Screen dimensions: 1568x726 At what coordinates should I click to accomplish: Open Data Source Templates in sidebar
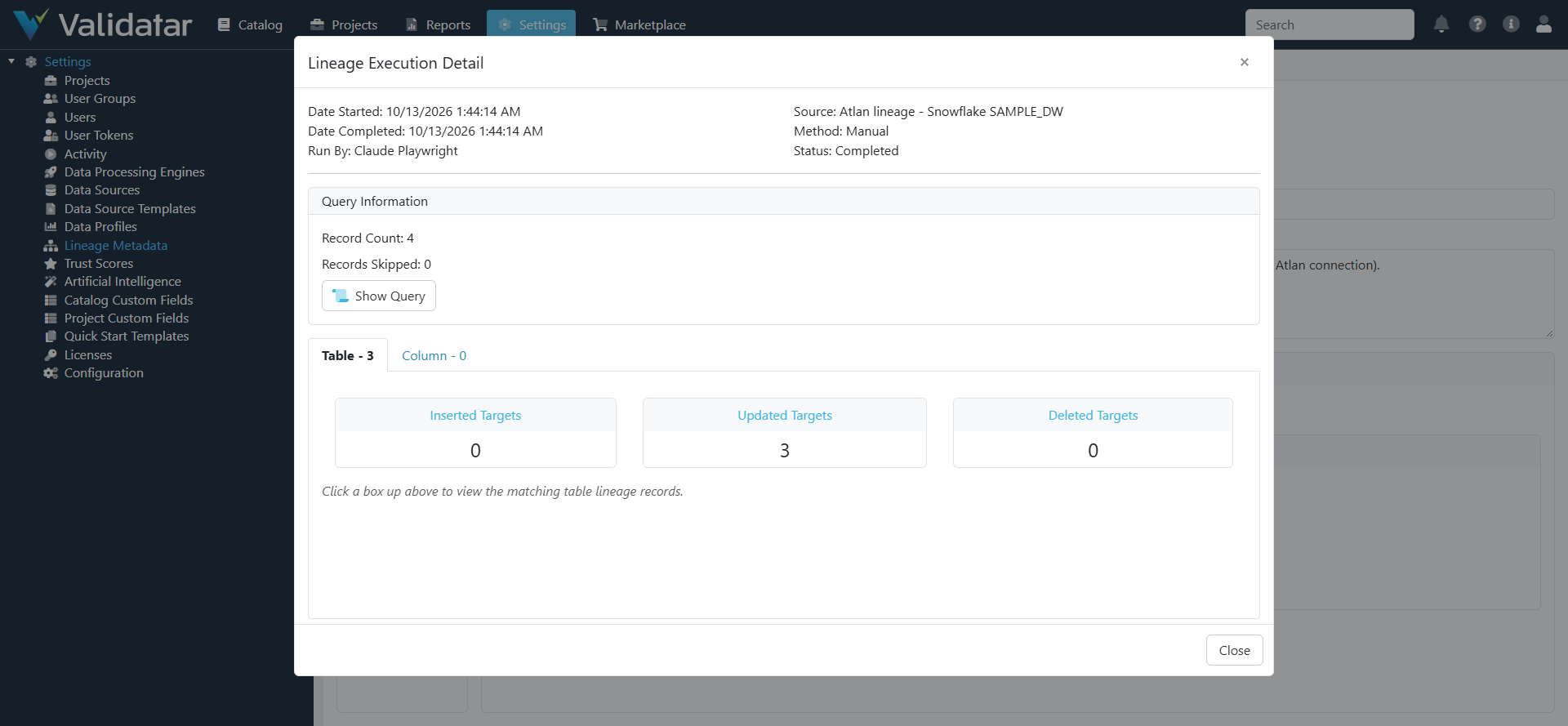[130, 208]
